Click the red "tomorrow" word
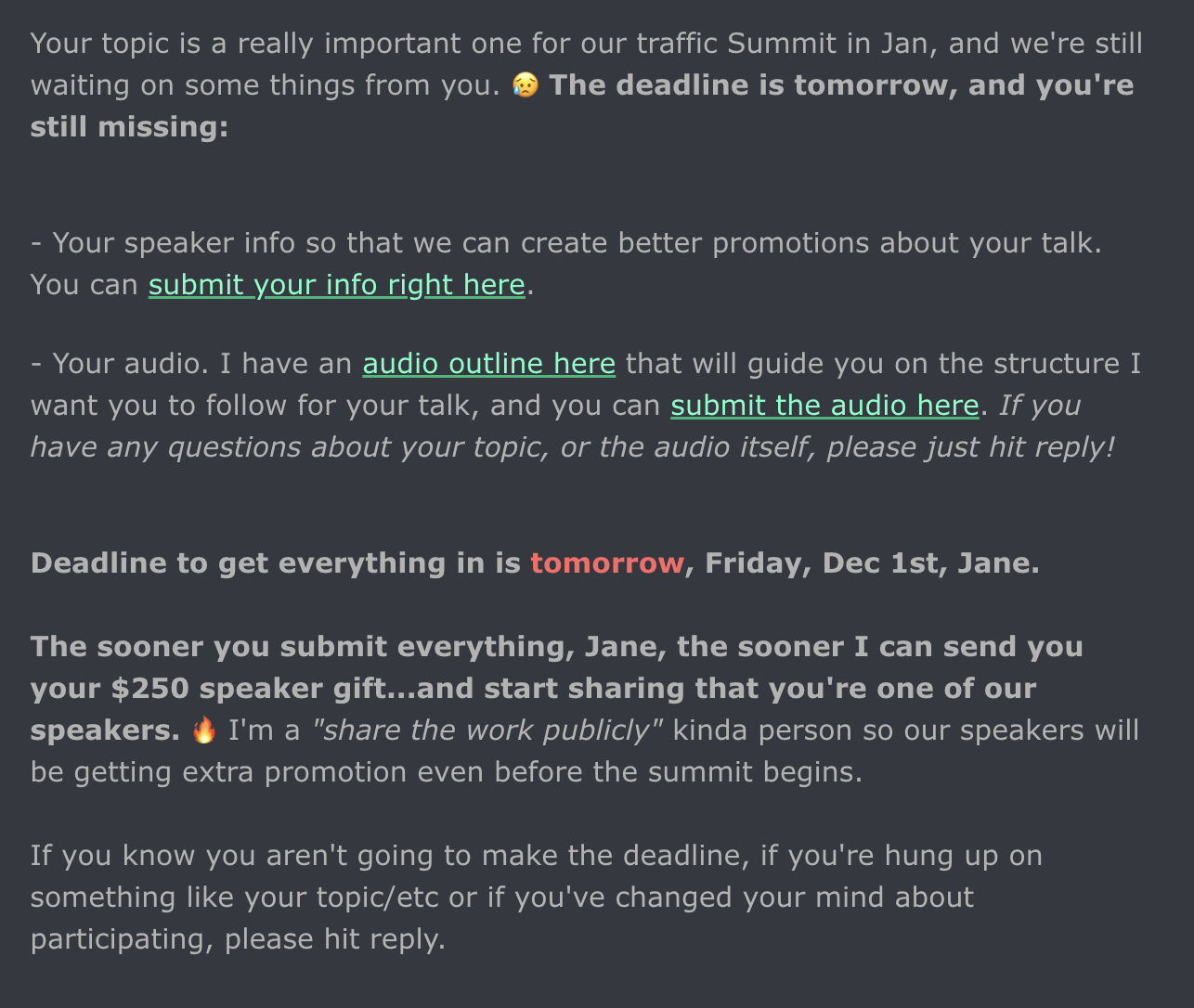The image size is (1194, 1008). [x=606, y=563]
